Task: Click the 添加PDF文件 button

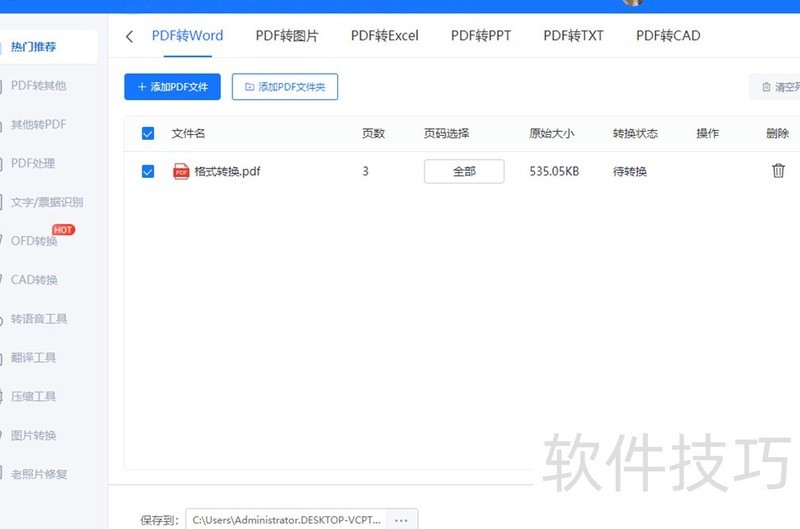Action: point(172,87)
